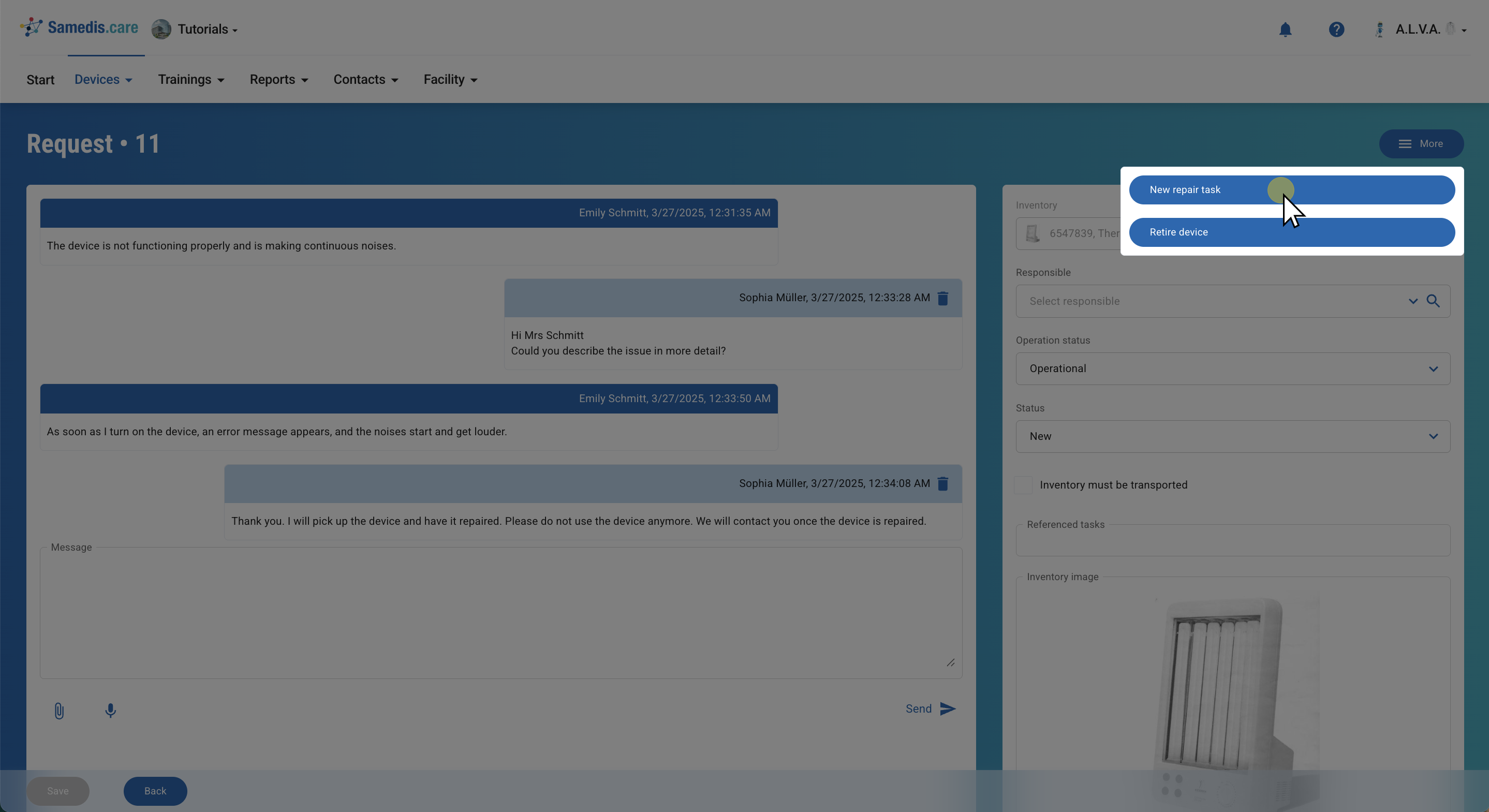Open the Status dropdown showing New

click(1232, 436)
